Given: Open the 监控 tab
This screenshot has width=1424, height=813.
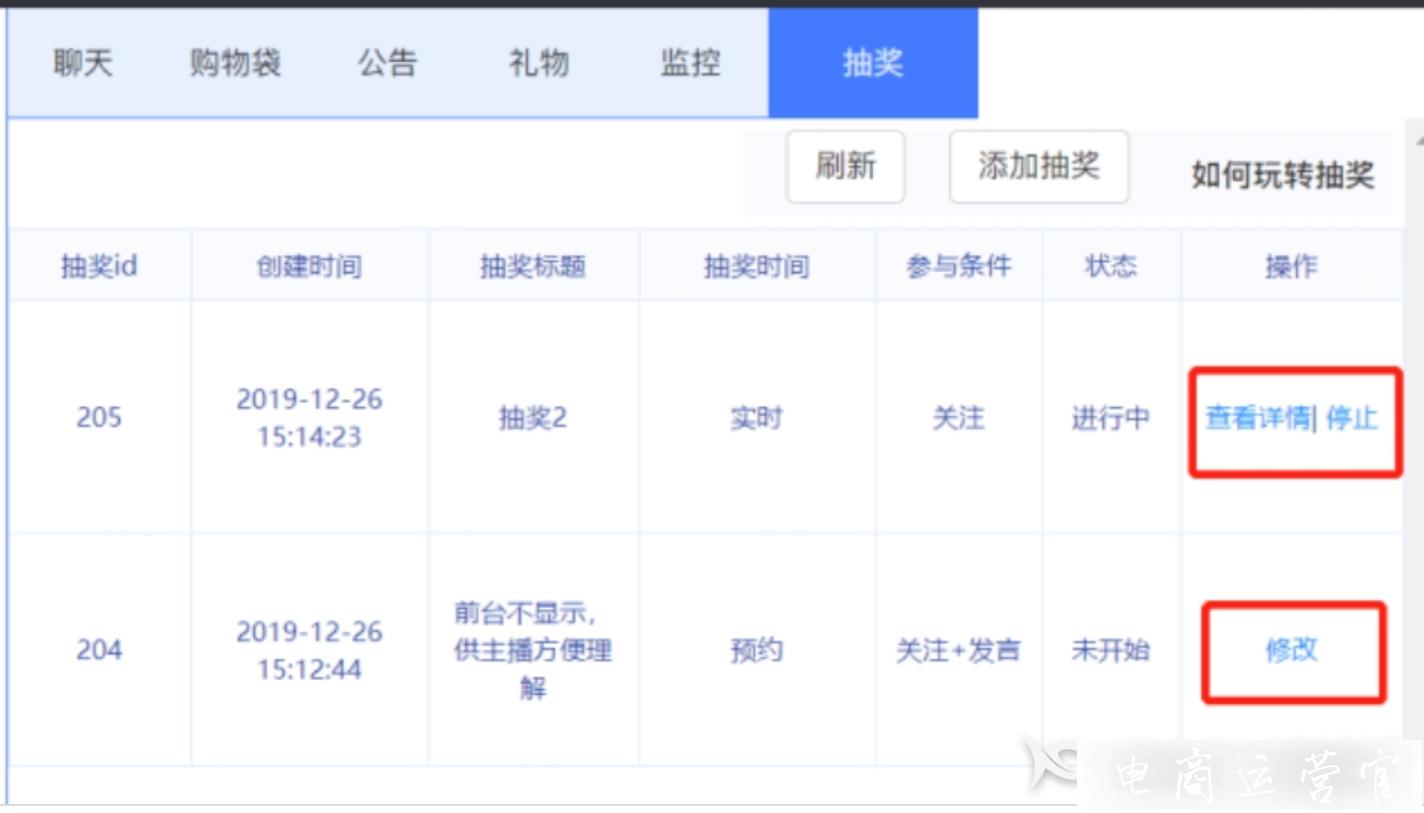Looking at the screenshot, I should tap(690, 63).
